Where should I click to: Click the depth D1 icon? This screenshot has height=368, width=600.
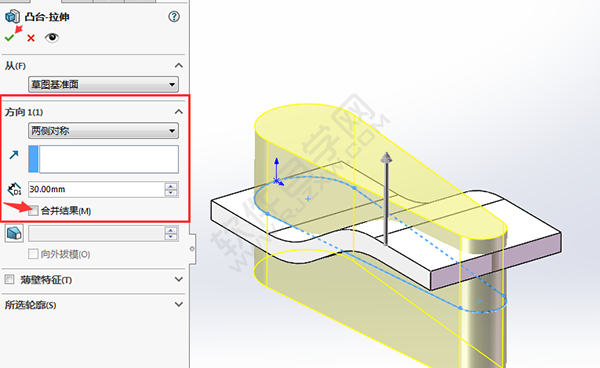(x=14, y=189)
